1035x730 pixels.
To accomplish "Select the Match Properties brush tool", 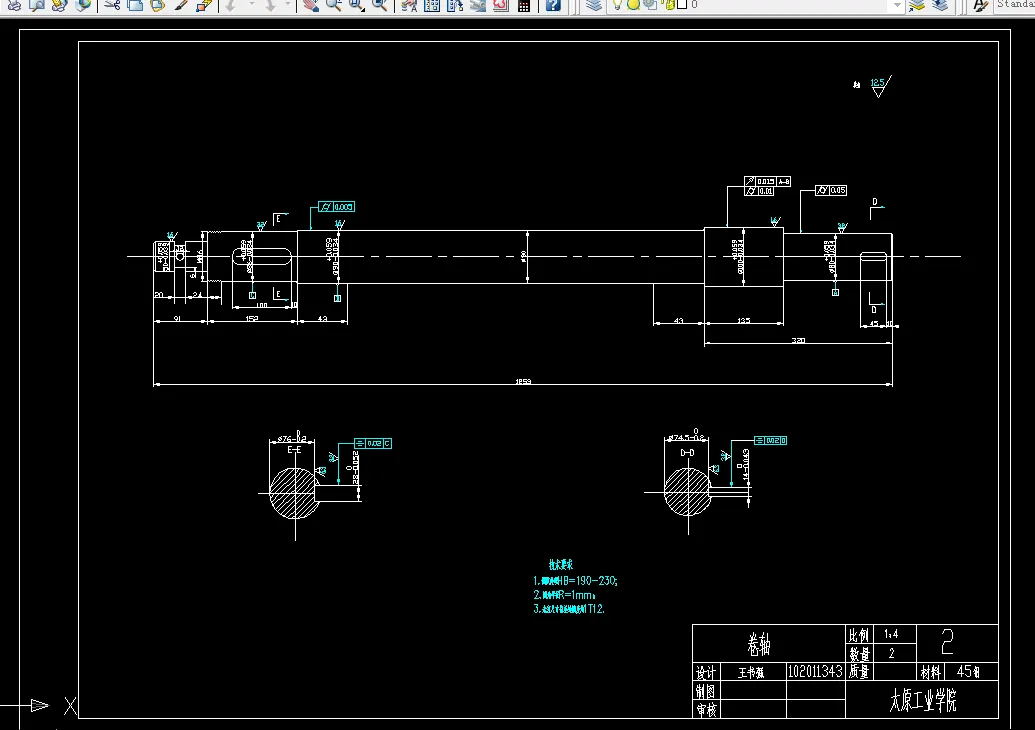I will click(180, 5).
